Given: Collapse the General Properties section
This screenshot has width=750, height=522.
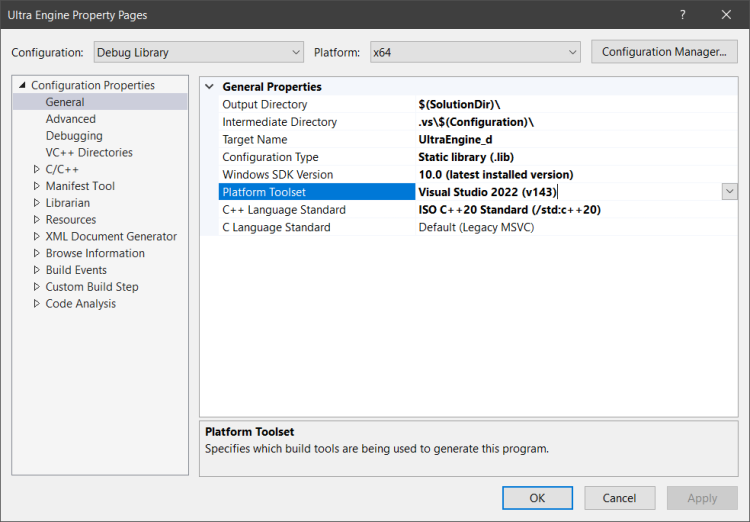Looking at the screenshot, I should click(x=209, y=87).
